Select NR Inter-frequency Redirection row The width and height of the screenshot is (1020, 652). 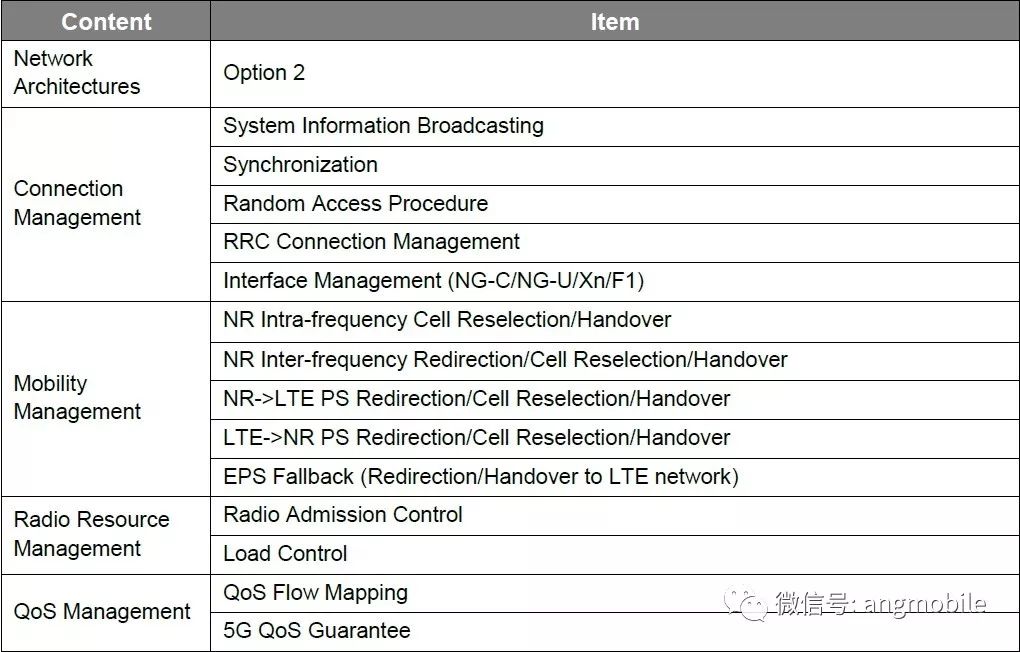[615, 361]
